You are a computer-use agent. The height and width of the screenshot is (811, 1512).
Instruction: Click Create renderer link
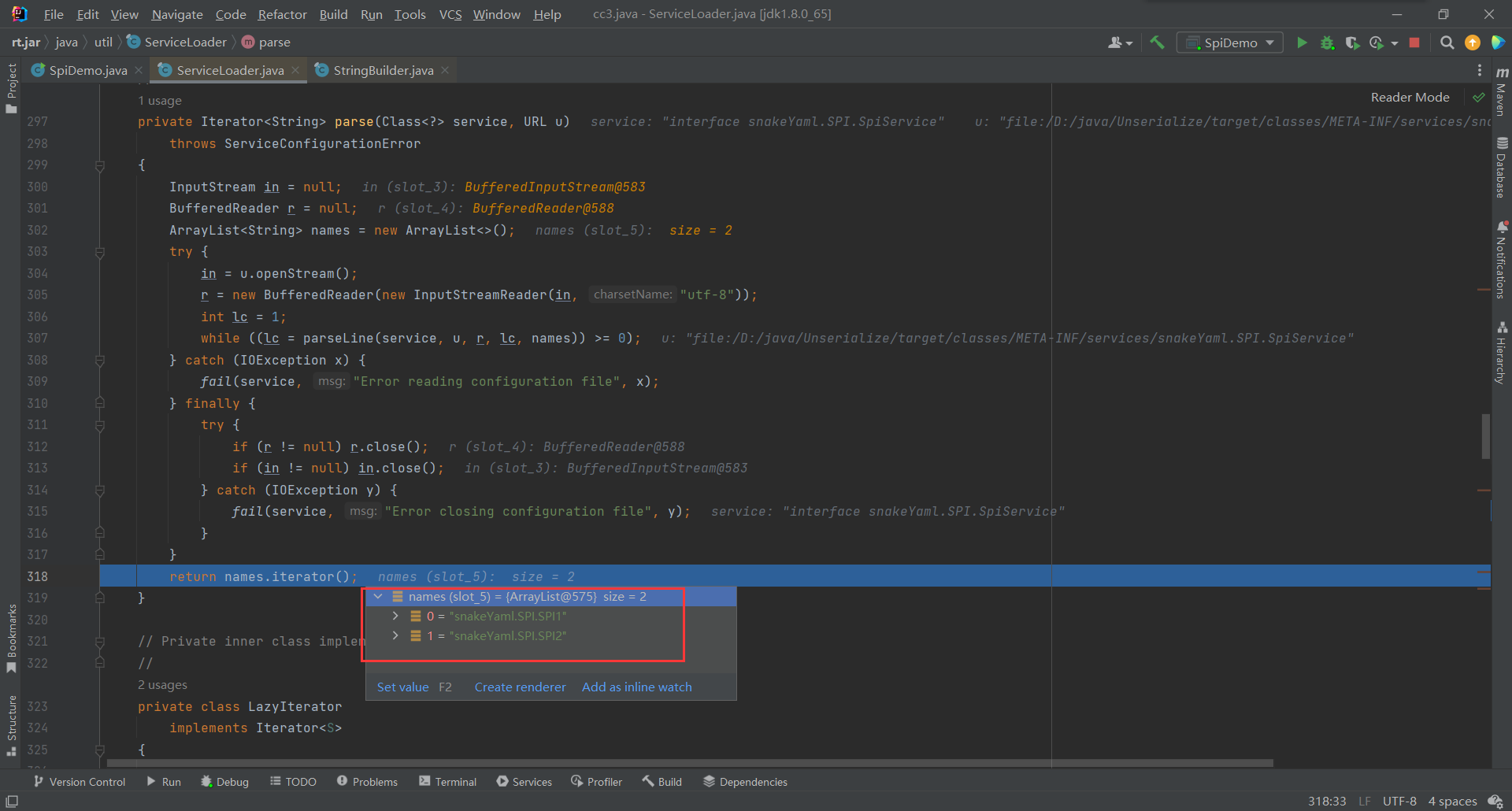click(520, 687)
